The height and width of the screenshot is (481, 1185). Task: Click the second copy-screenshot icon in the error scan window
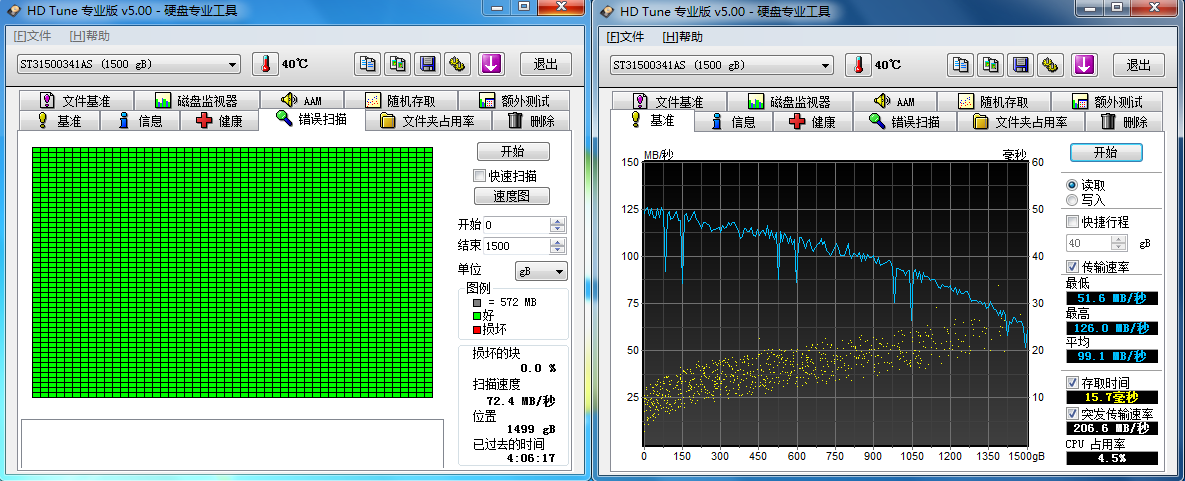(x=398, y=64)
